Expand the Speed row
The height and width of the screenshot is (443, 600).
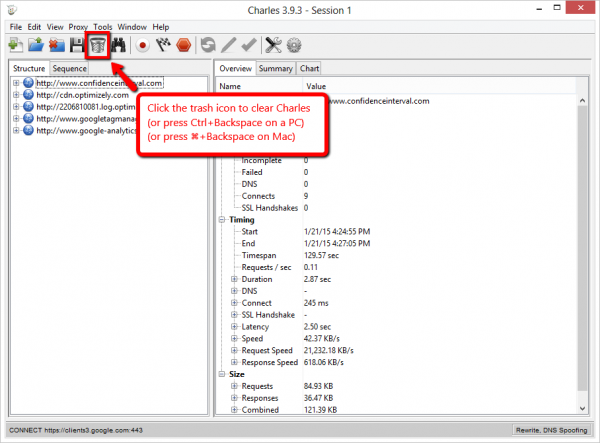tap(234, 339)
